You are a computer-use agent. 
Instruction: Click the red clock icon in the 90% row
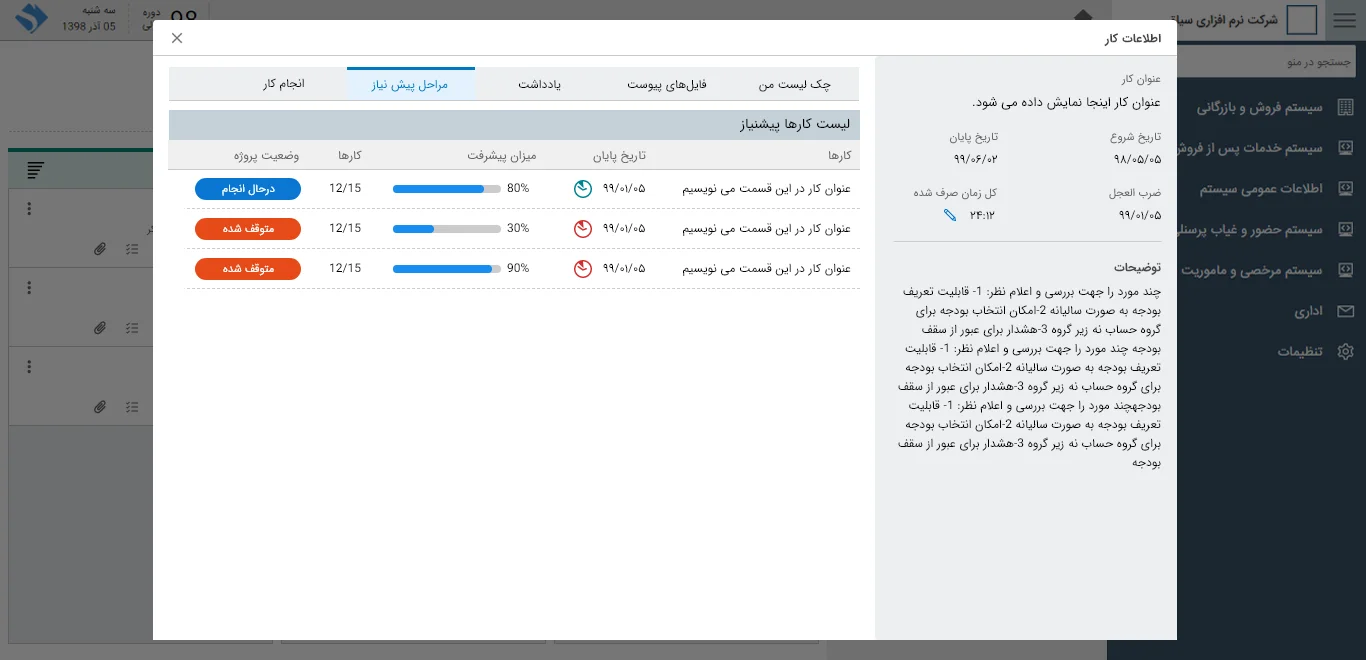[583, 269]
